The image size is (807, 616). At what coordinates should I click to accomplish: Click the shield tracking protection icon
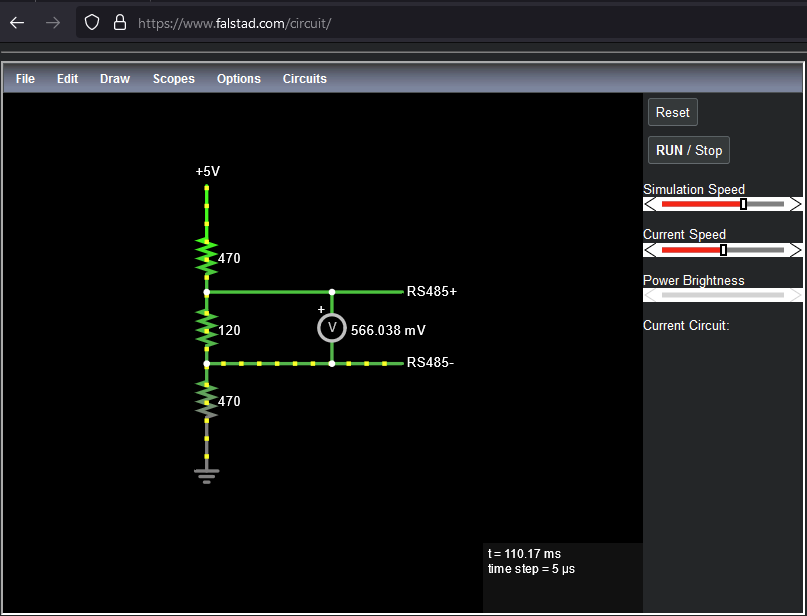pos(92,22)
